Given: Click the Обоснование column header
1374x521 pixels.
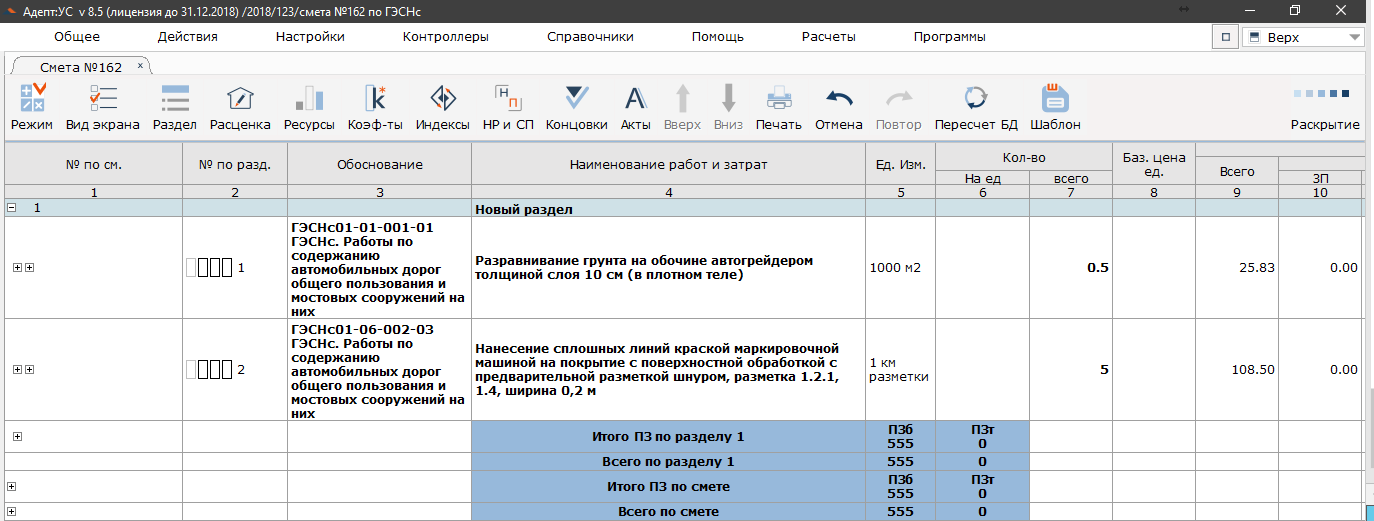Looking at the screenshot, I should (x=379, y=164).
